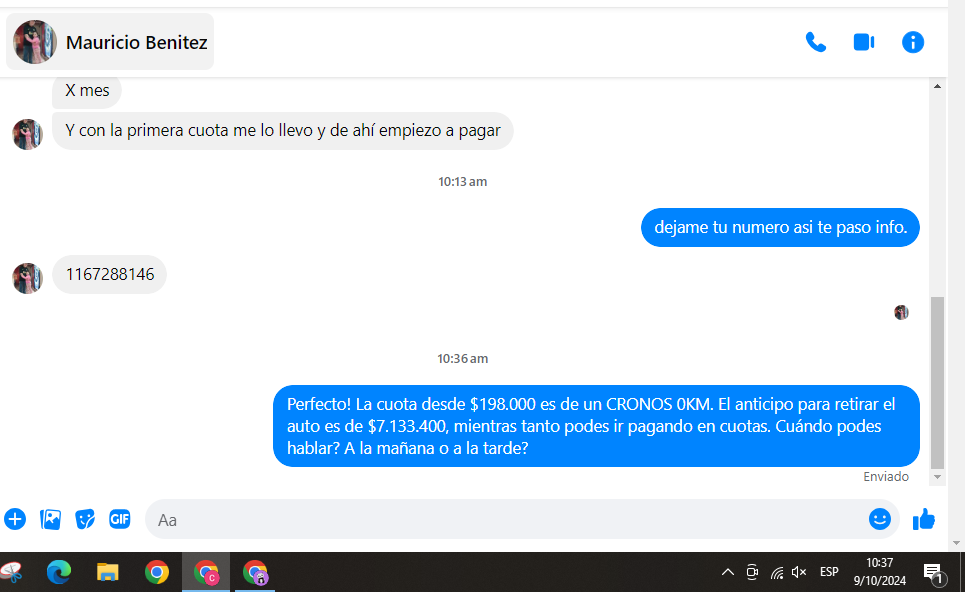965x592 pixels.
Task: Change the ESP input language
Action: tap(829, 572)
